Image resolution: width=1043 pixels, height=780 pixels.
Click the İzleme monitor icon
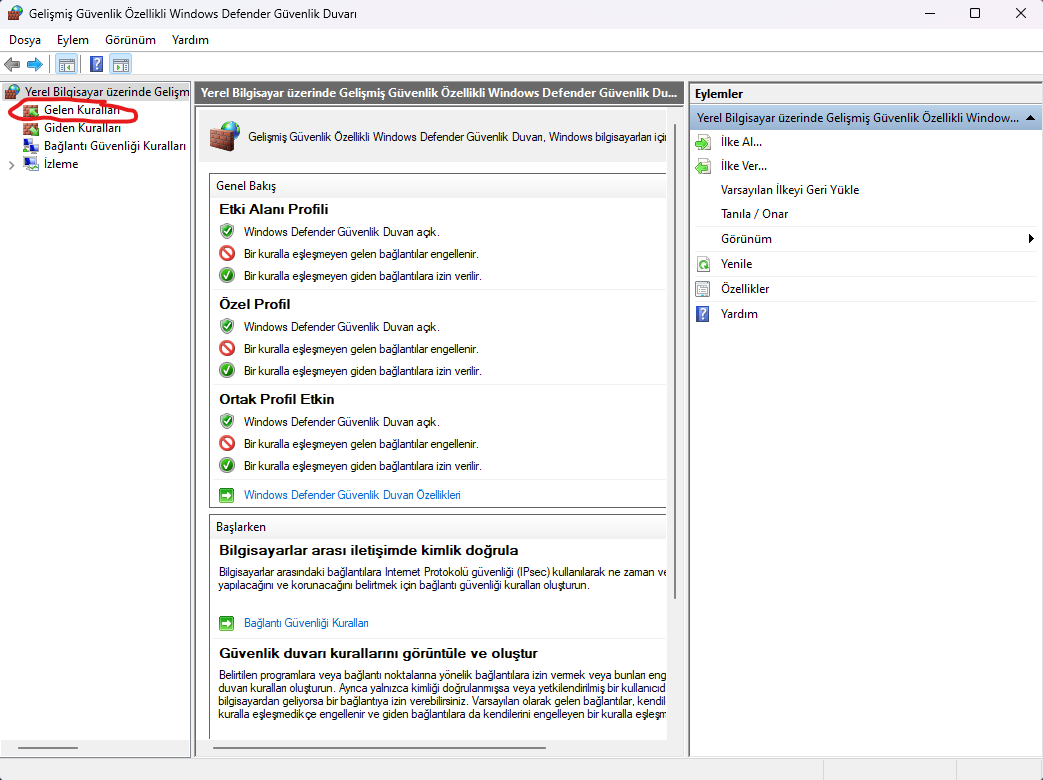click(31, 164)
